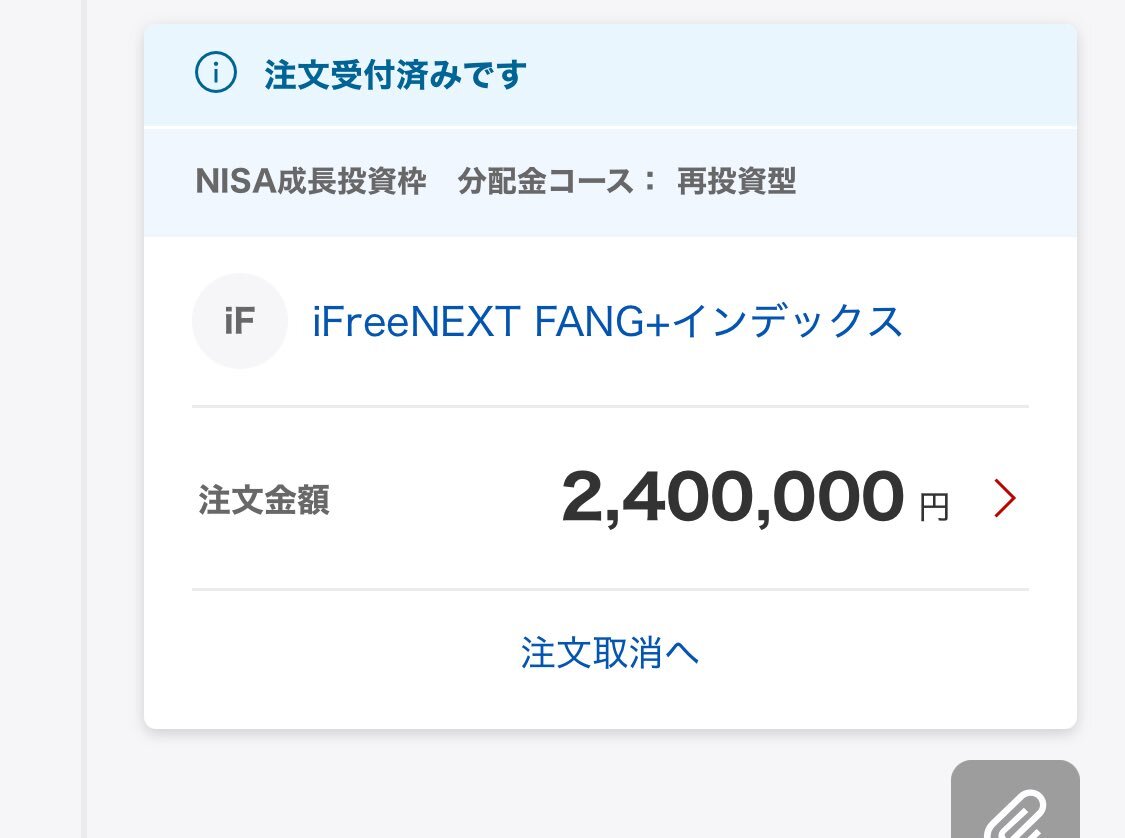
Task: Click the NISA成長投資枠 label
Action: 311,182
